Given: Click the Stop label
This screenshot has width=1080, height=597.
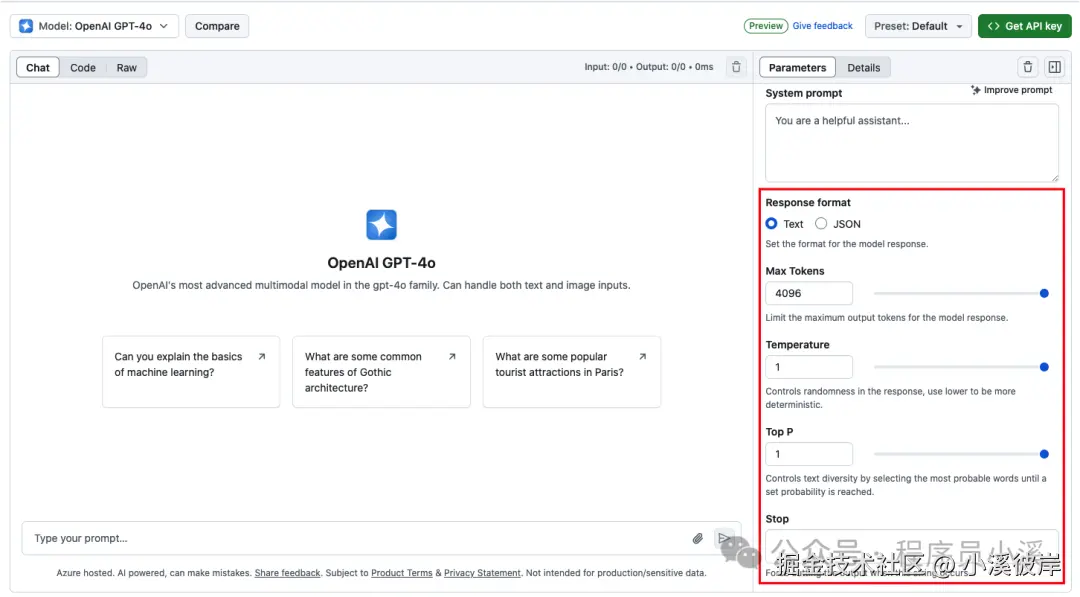Looking at the screenshot, I should pos(777,519).
